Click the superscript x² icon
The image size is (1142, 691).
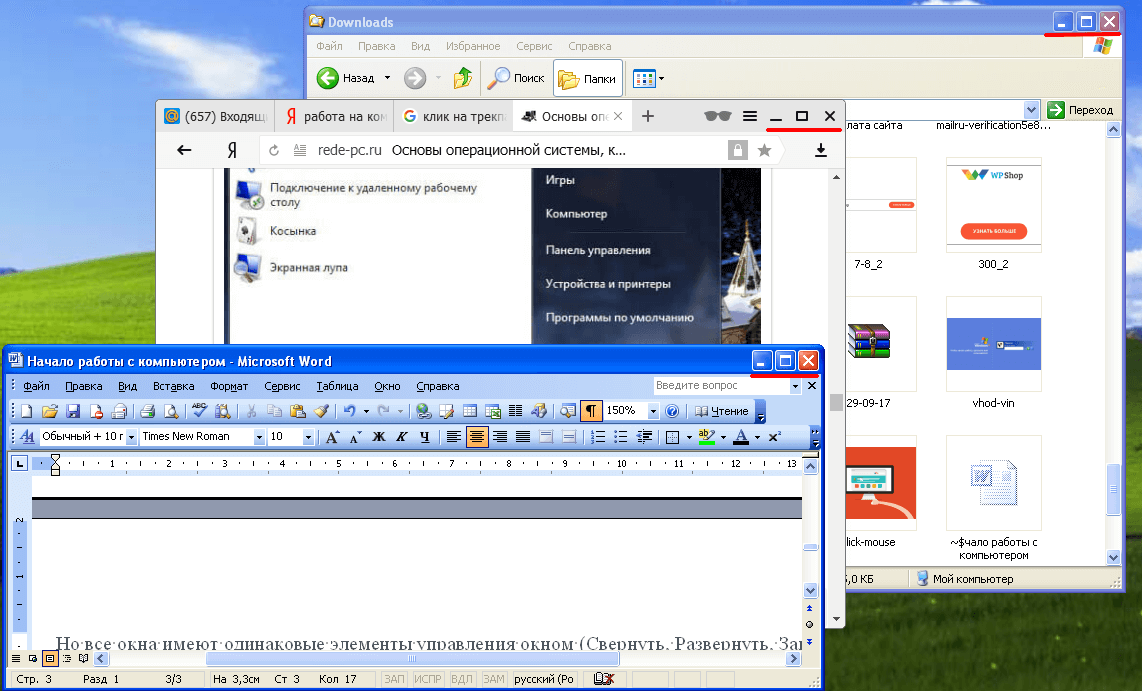pos(775,437)
